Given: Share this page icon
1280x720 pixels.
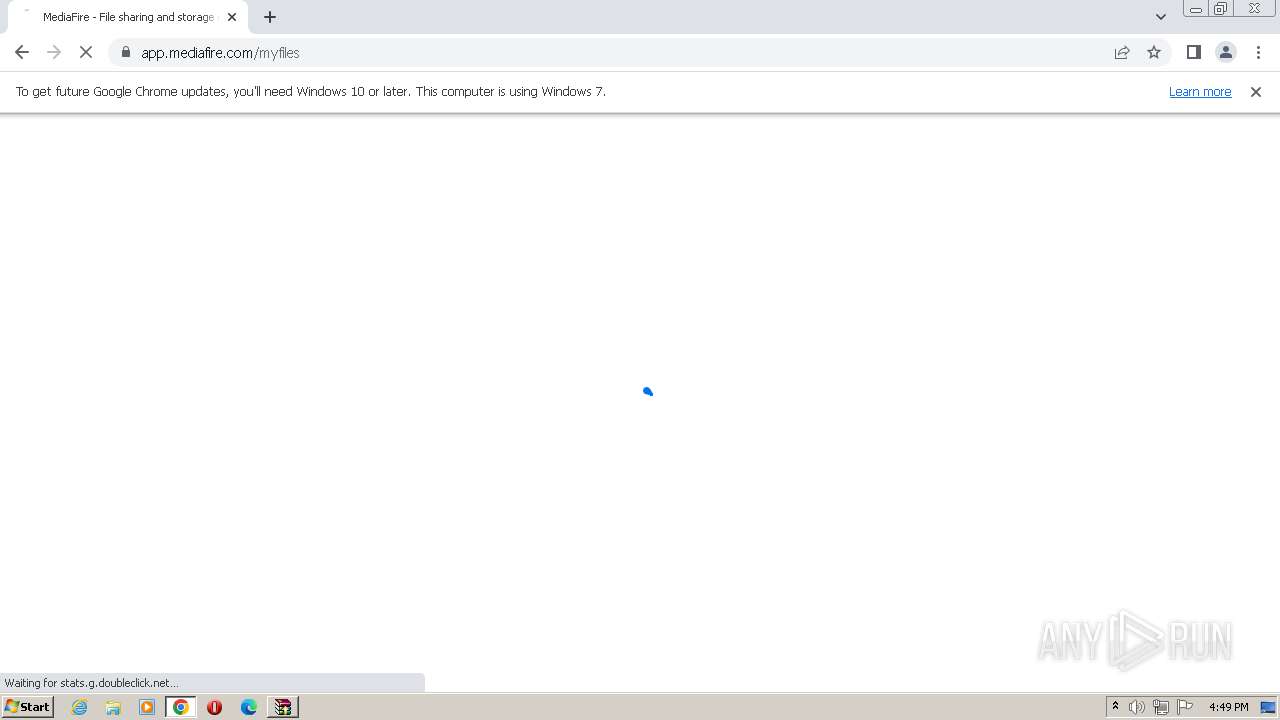Looking at the screenshot, I should pyautogui.click(x=1122, y=52).
